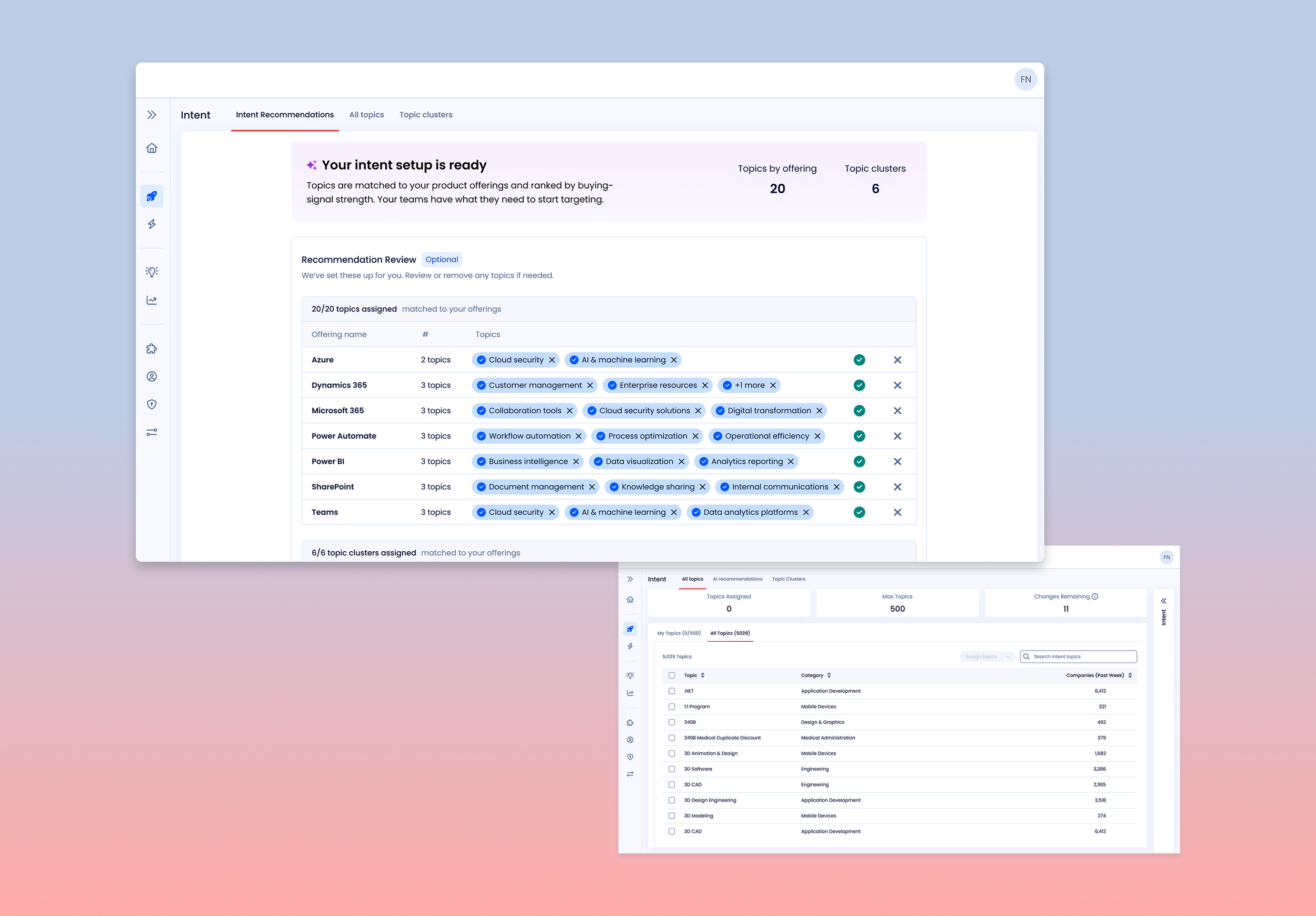Expand the sidebar in the Intent Recommendations window
The height and width of the screenshot is (916, 1316).
coord(151,115)
